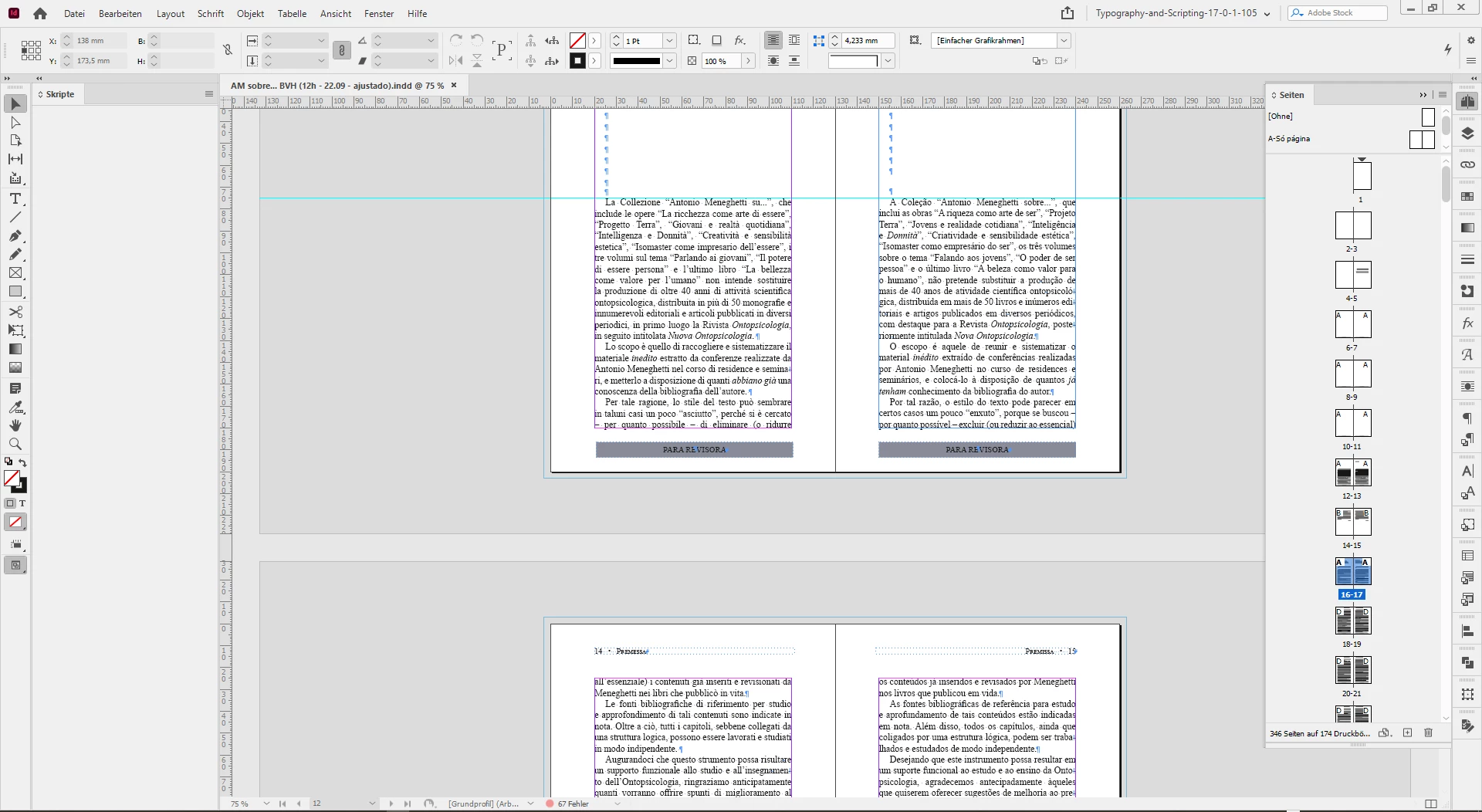Toggle the constrain proportions link icon
This screenshot has height=812, width=1482.
[228, 50]
